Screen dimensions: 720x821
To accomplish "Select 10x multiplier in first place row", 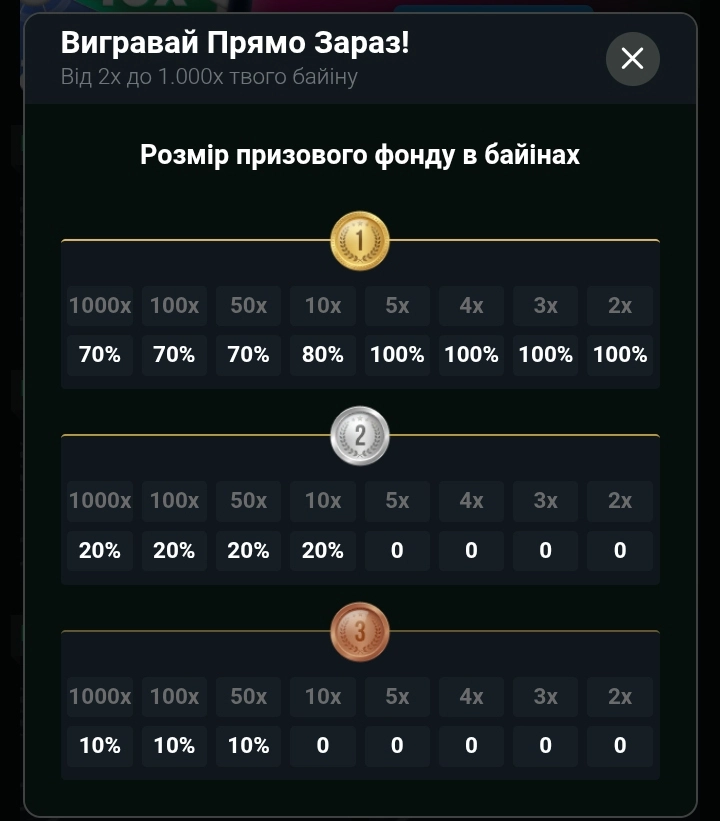I will click(323, 306).
